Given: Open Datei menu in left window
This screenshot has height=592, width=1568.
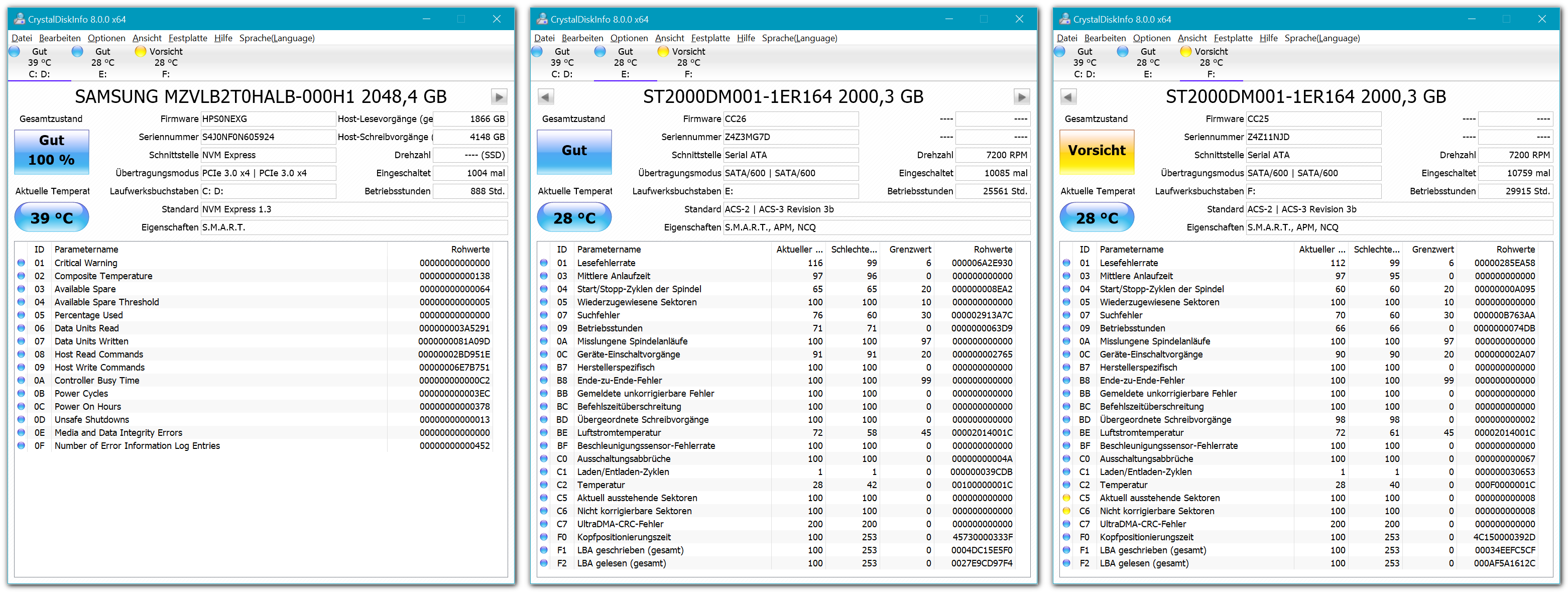Looking at the screenshot, I should (x=22, y=38).
